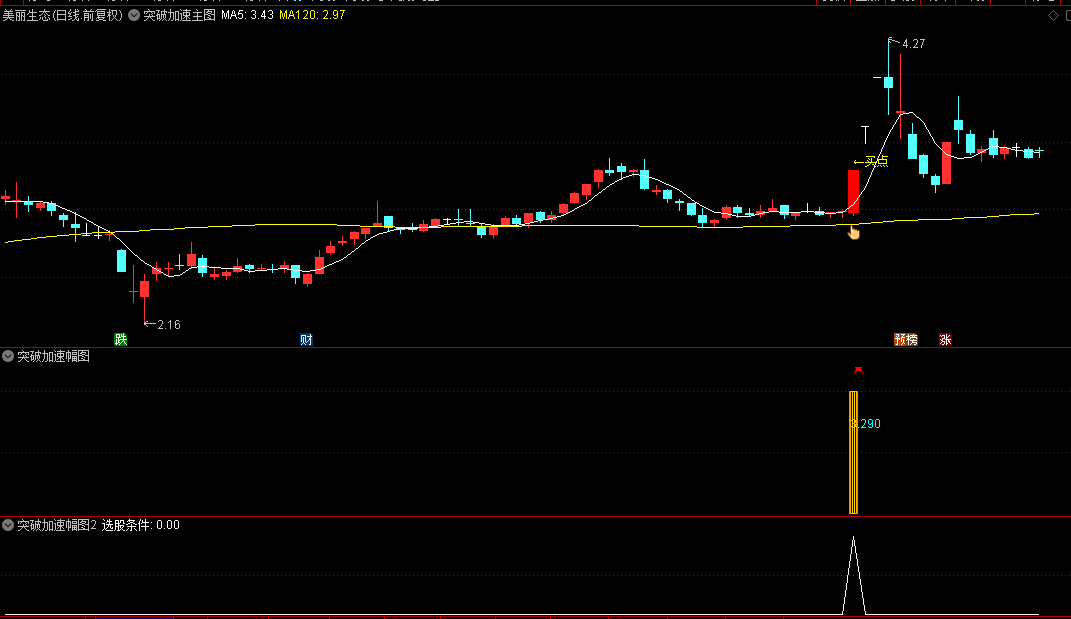Click the 突破加速幅图 panel title

coord(53,356)
